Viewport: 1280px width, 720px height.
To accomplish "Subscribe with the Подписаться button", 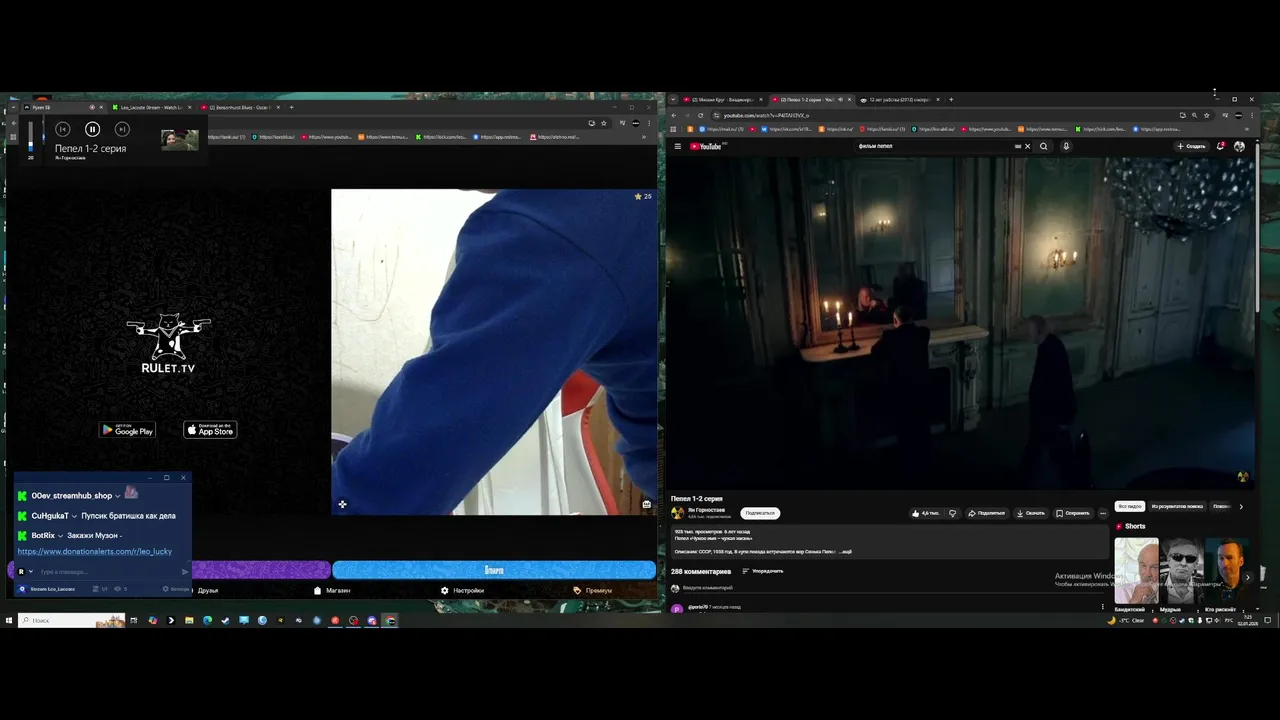I will [760, 513].
